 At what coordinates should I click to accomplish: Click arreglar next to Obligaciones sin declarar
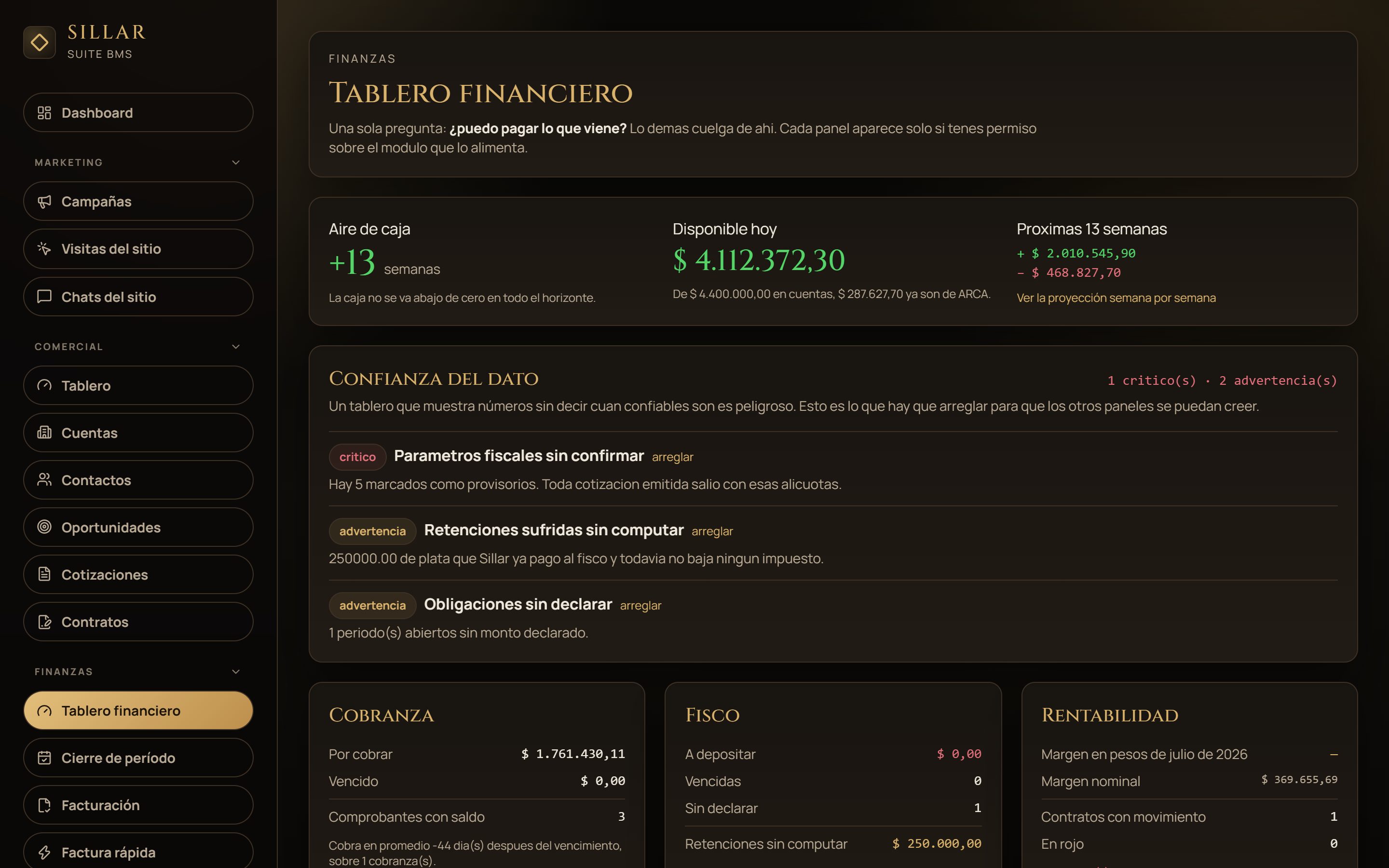point(640,606)
